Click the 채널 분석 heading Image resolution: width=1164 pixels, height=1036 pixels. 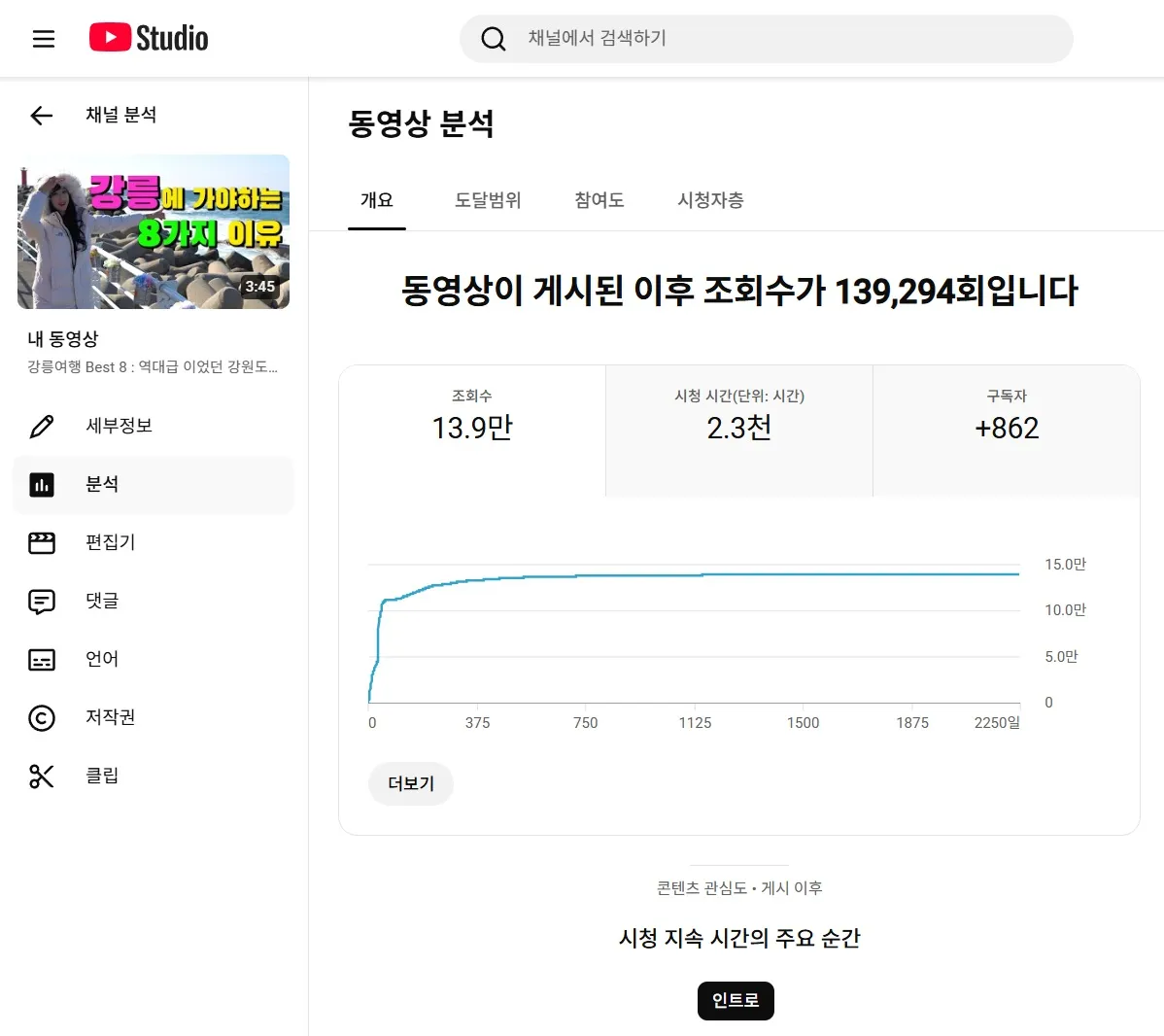click(x=121, y=115)
